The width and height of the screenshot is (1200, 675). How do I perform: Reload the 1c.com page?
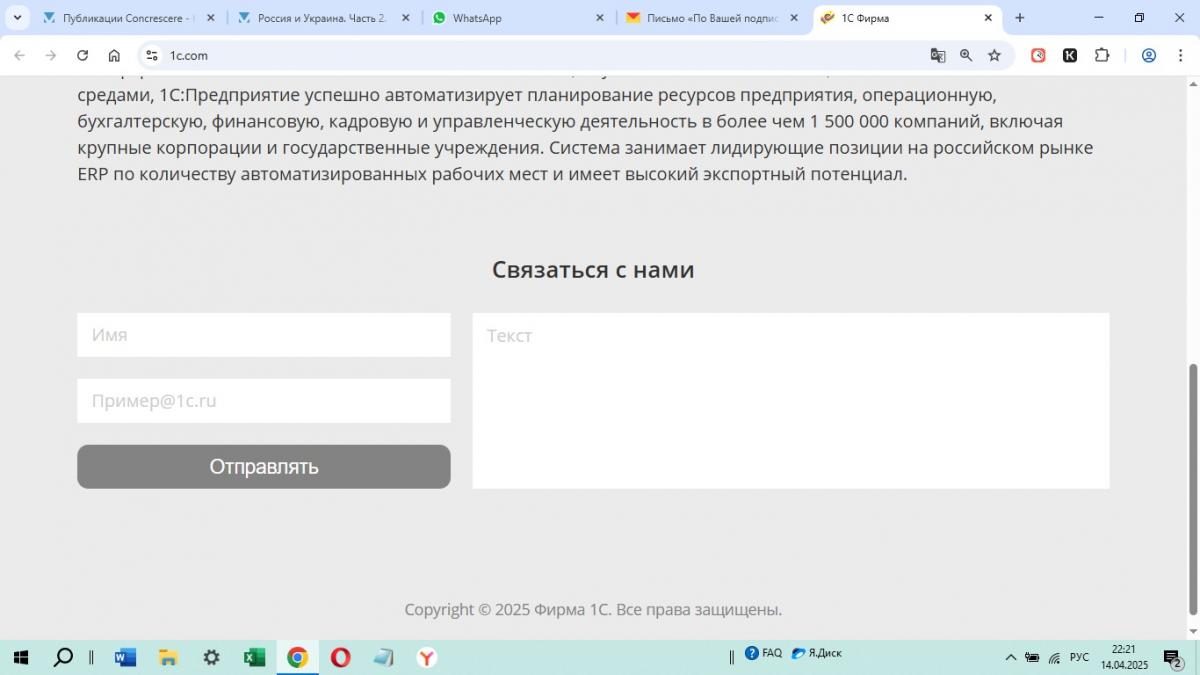coord(82,56)
